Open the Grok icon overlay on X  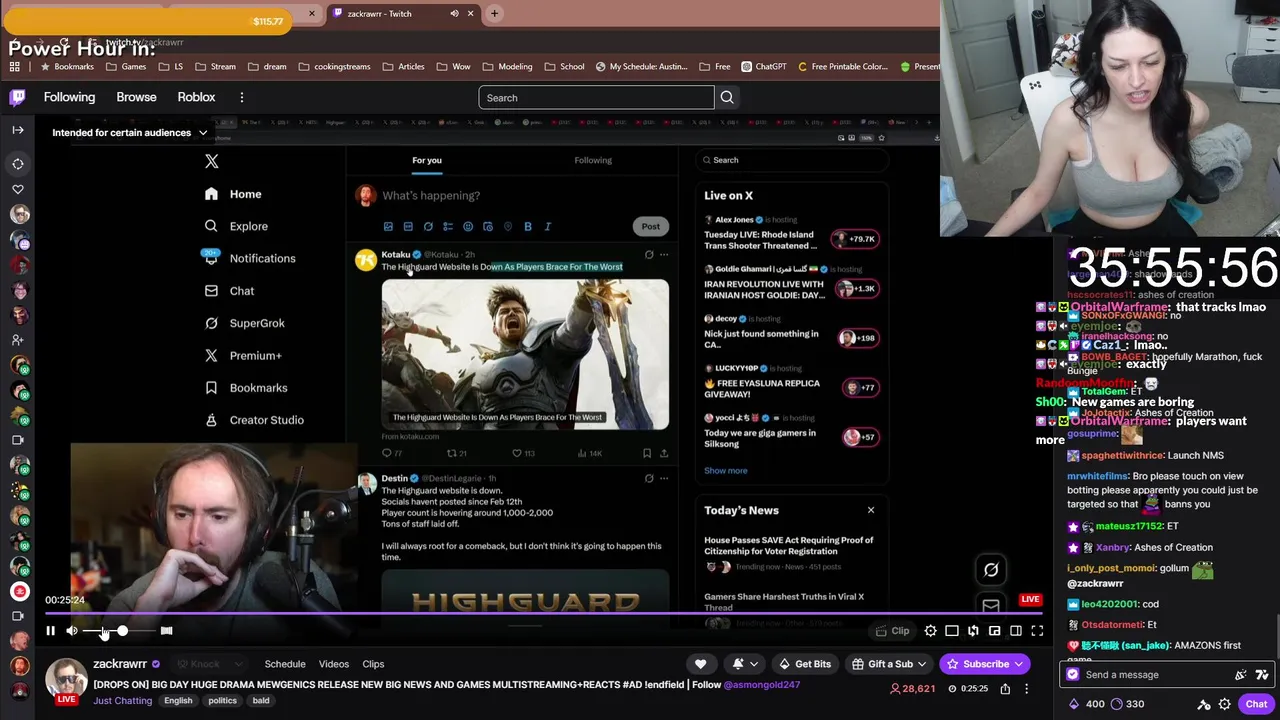(991, 570)
